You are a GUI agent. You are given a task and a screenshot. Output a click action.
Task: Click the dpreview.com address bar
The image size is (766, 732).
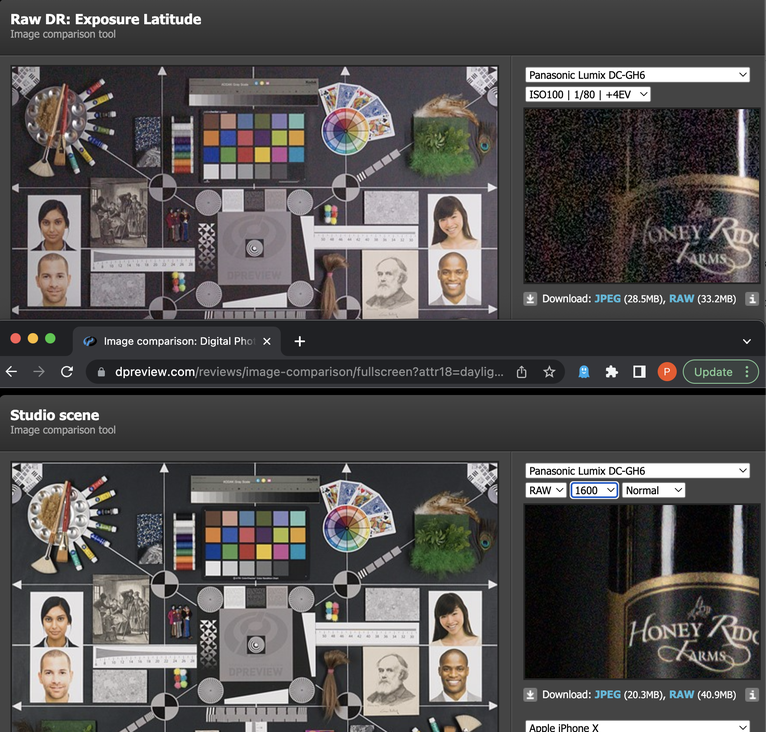tap(300, 371)
